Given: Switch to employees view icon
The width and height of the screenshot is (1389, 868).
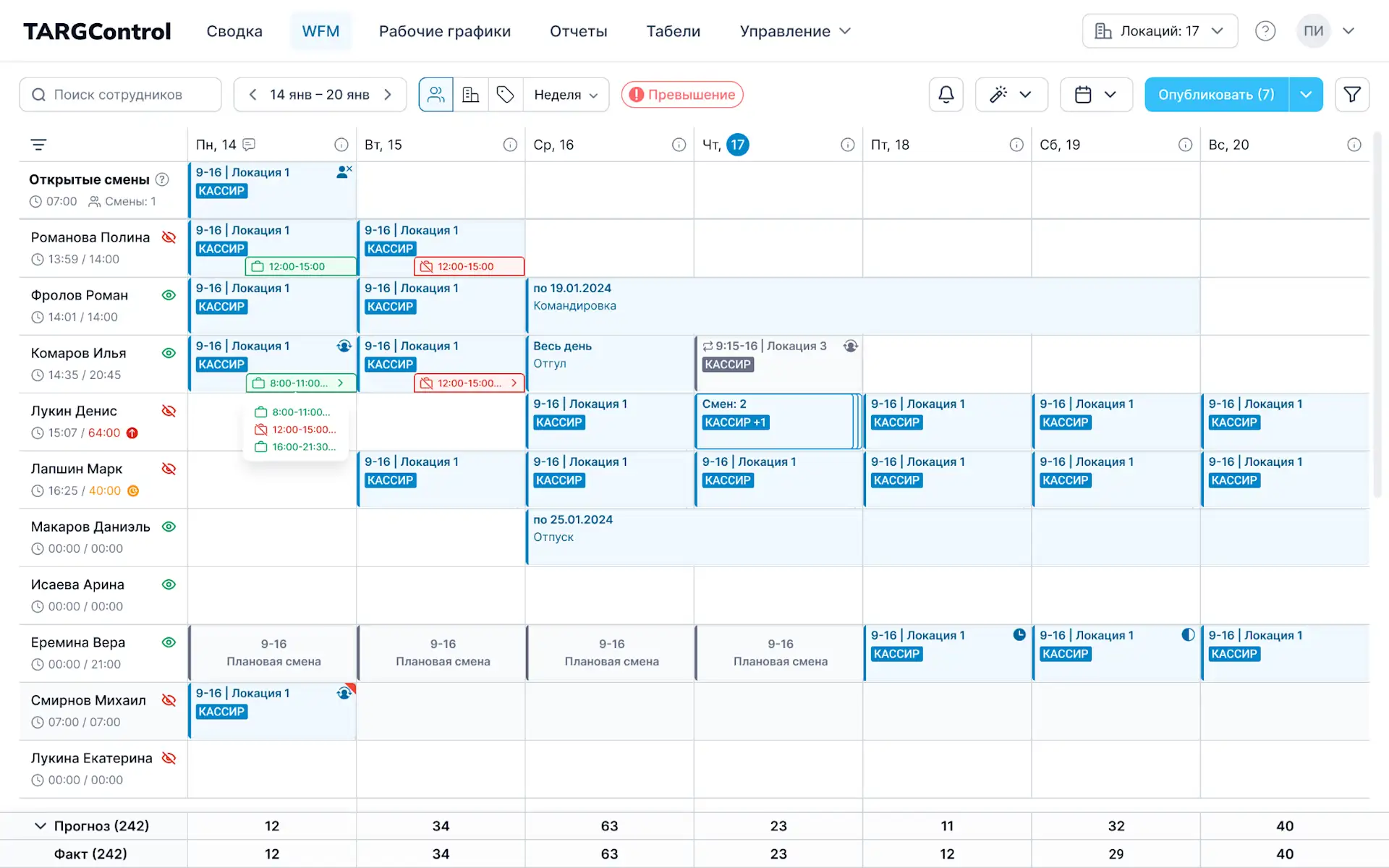Looking at the screenshot, I should coord(436,95).
